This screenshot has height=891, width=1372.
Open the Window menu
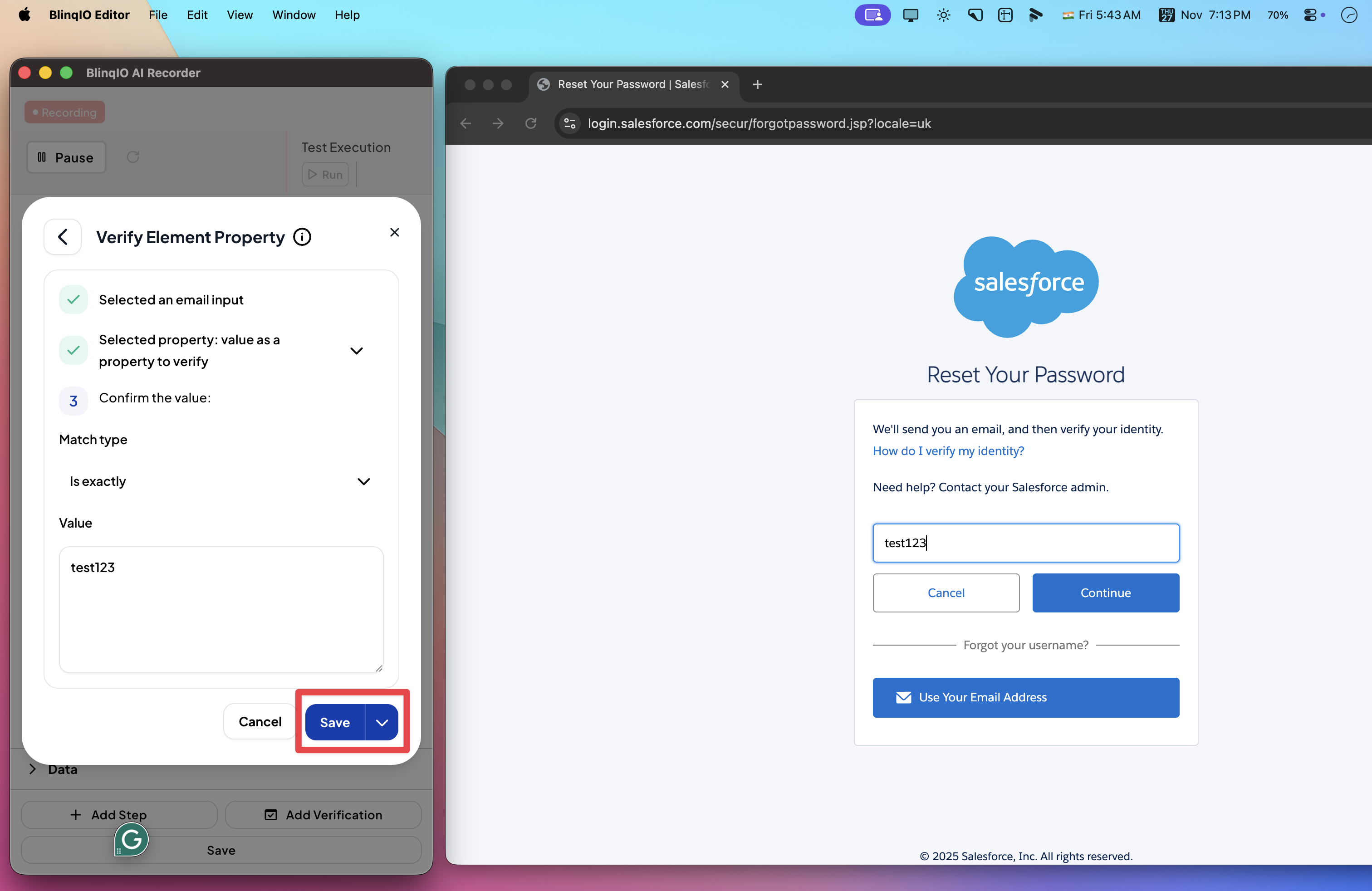tap(294, 15)
